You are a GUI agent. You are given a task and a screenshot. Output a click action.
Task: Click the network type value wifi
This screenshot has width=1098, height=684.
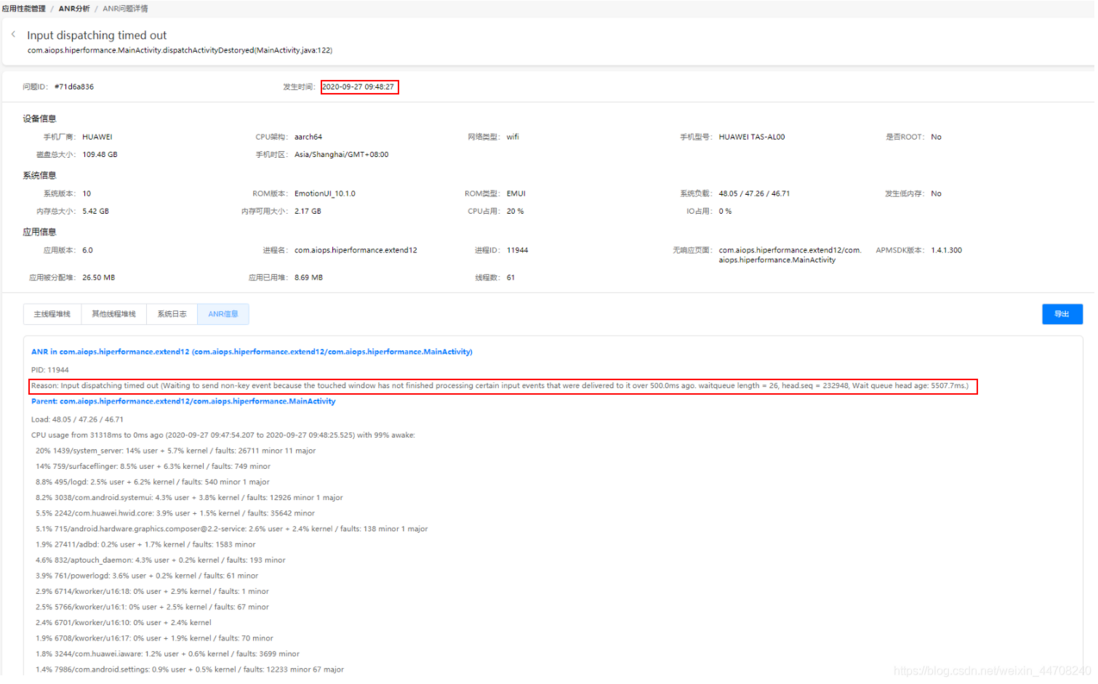coord(513,137)
